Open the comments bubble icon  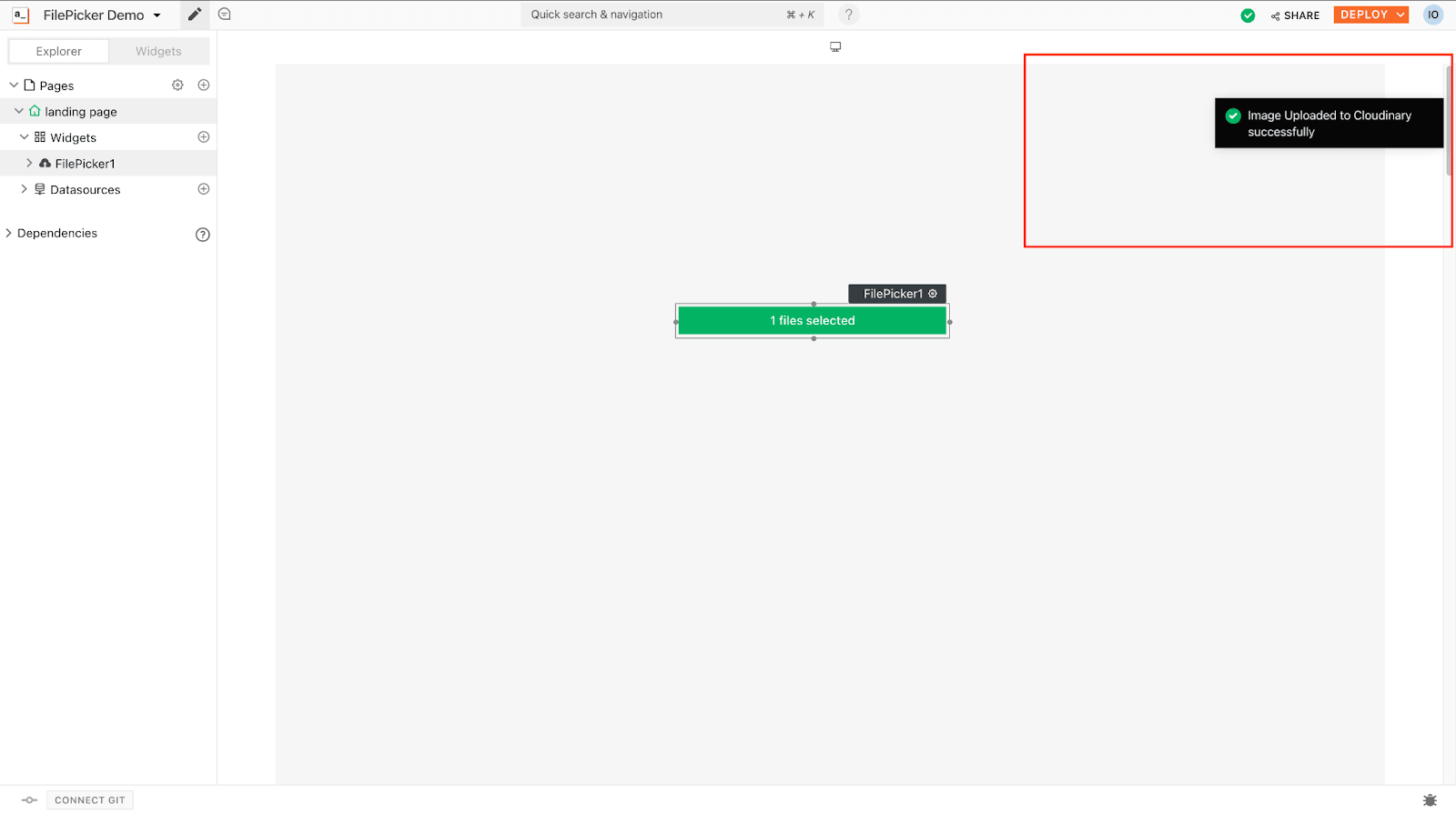pyautogui.click(x=225, y=15)
